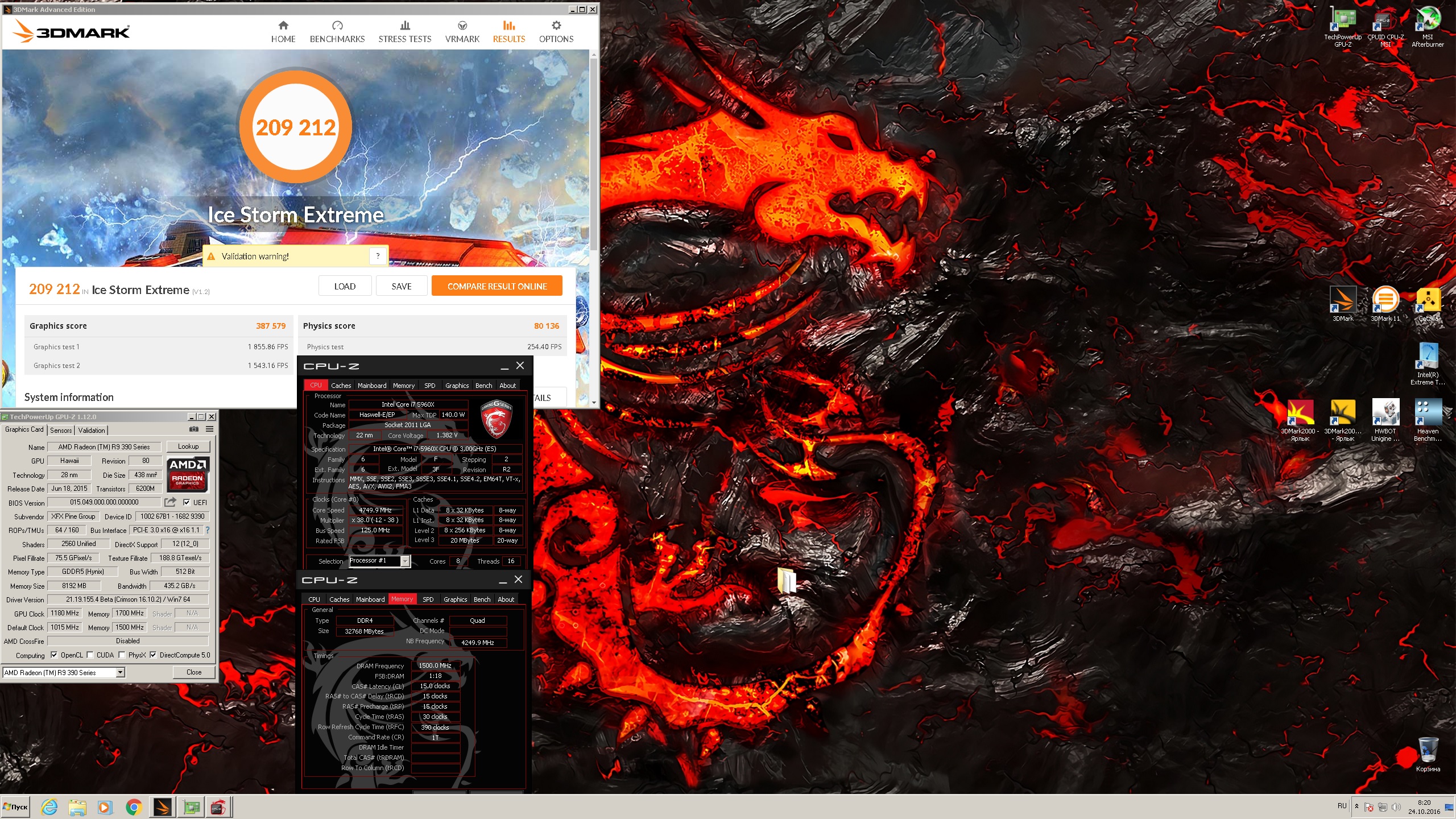Toggle UEFI checkbox in GPU-Z

pyautogui.click(x=186, y=502)
